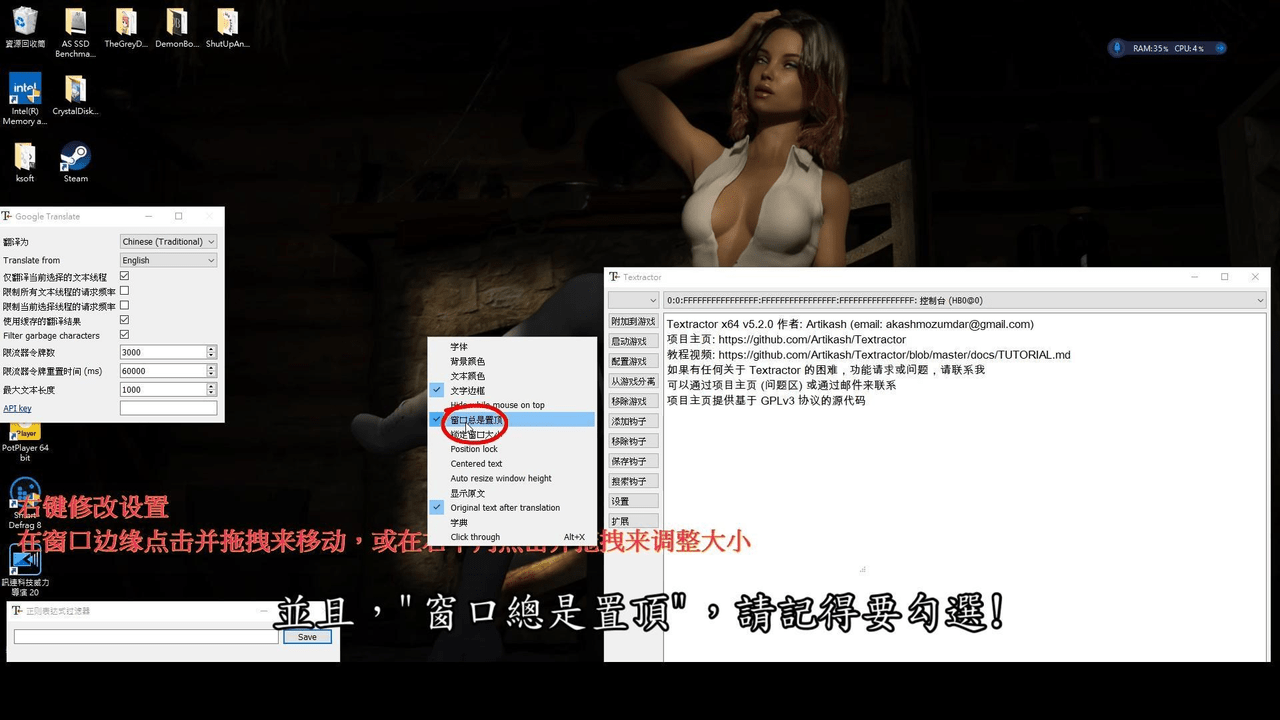Select Click through menu entry
This screenshot has width=1280, height=720.
(x=475, y=537)
